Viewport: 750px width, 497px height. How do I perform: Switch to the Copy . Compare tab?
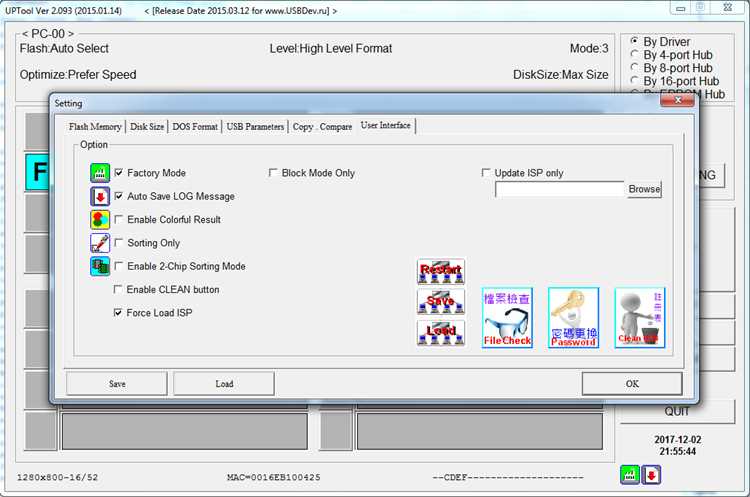coord(322,127)
